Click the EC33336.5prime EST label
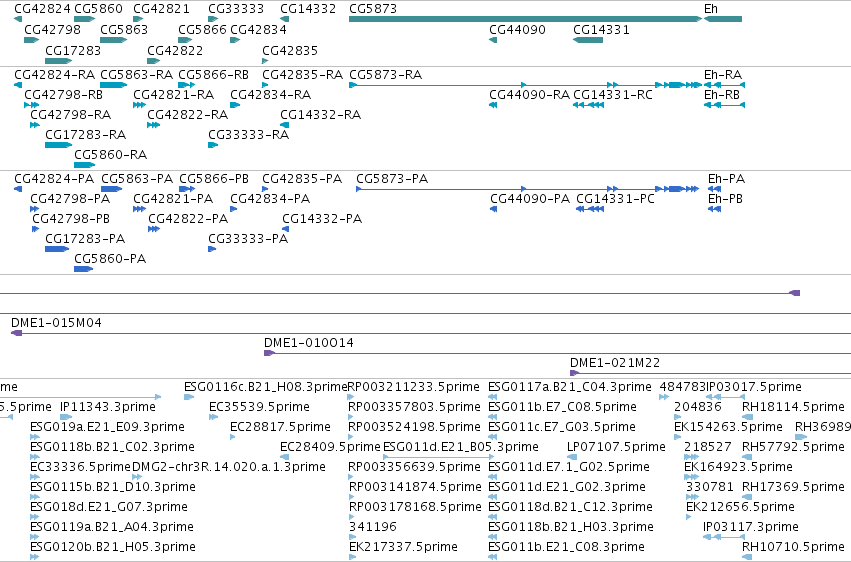Image resolution: width=851 pixels, height=562 pixels. pos(80,467)
